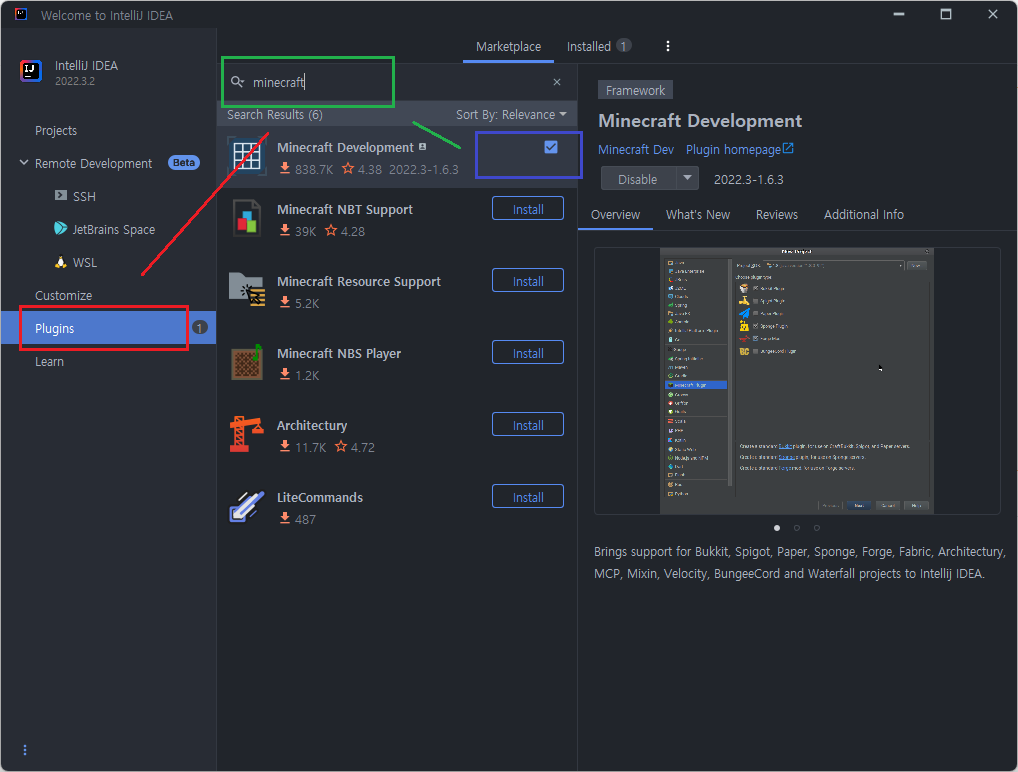The image size is (1018, 772).
Task: Switch to the Installed tab
Action: coord(589,47)
